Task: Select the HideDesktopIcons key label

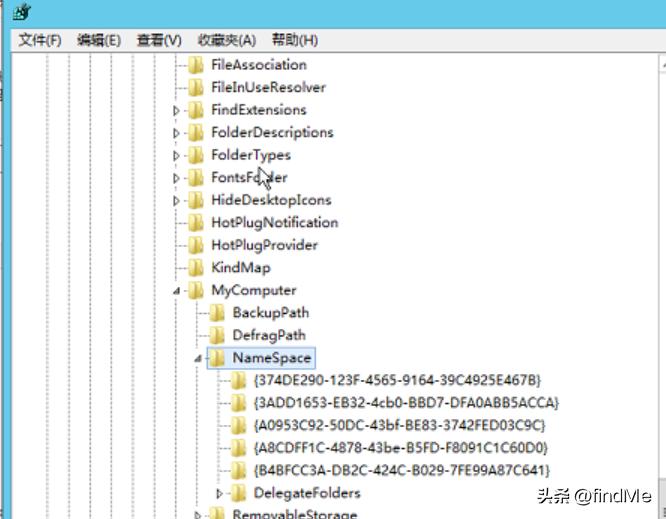Action: [x=271, y=200]
